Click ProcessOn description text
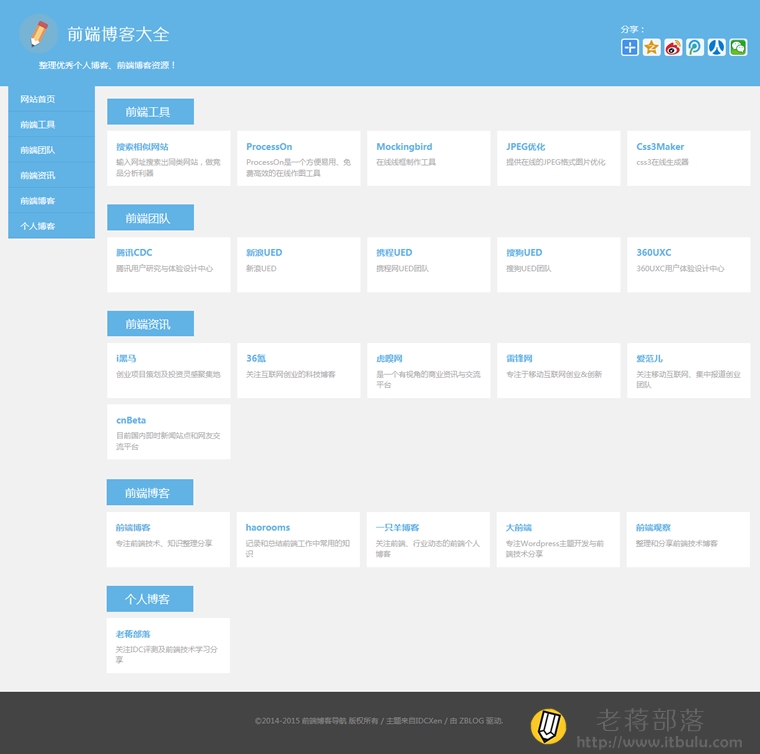 click(x=299, y=167)
